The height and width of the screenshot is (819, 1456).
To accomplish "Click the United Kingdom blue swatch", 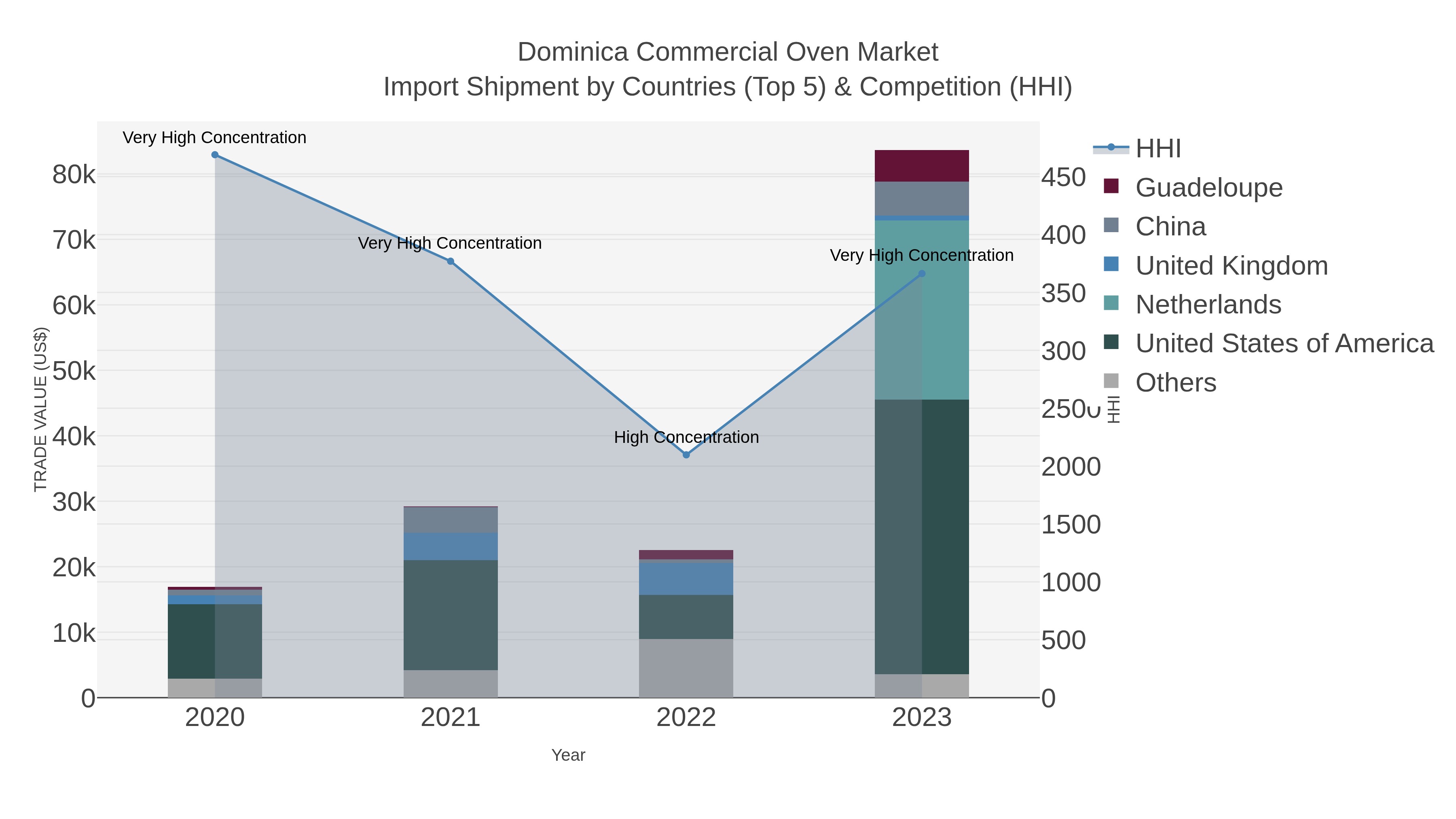I will 1111,264.
